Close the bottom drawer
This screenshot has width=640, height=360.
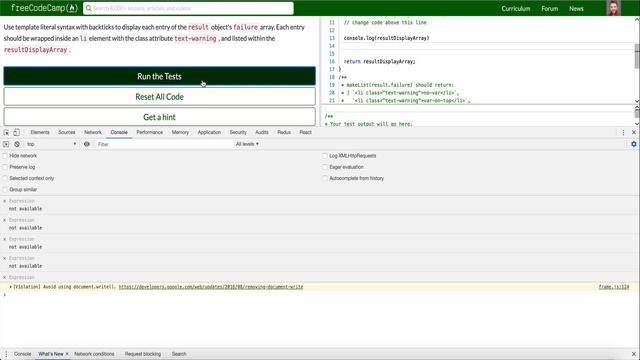click(x=633, y=354)
